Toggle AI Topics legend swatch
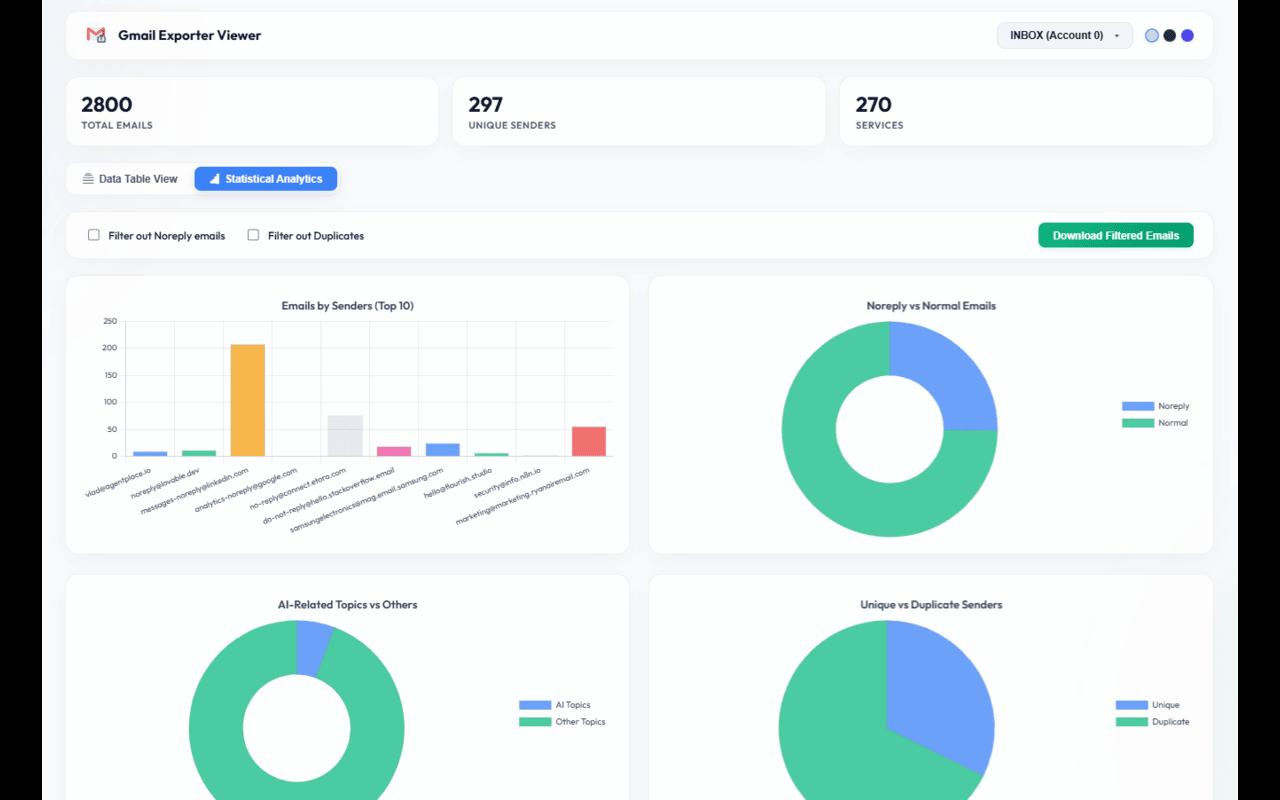Screen dimensions: 1280x800 535,705
